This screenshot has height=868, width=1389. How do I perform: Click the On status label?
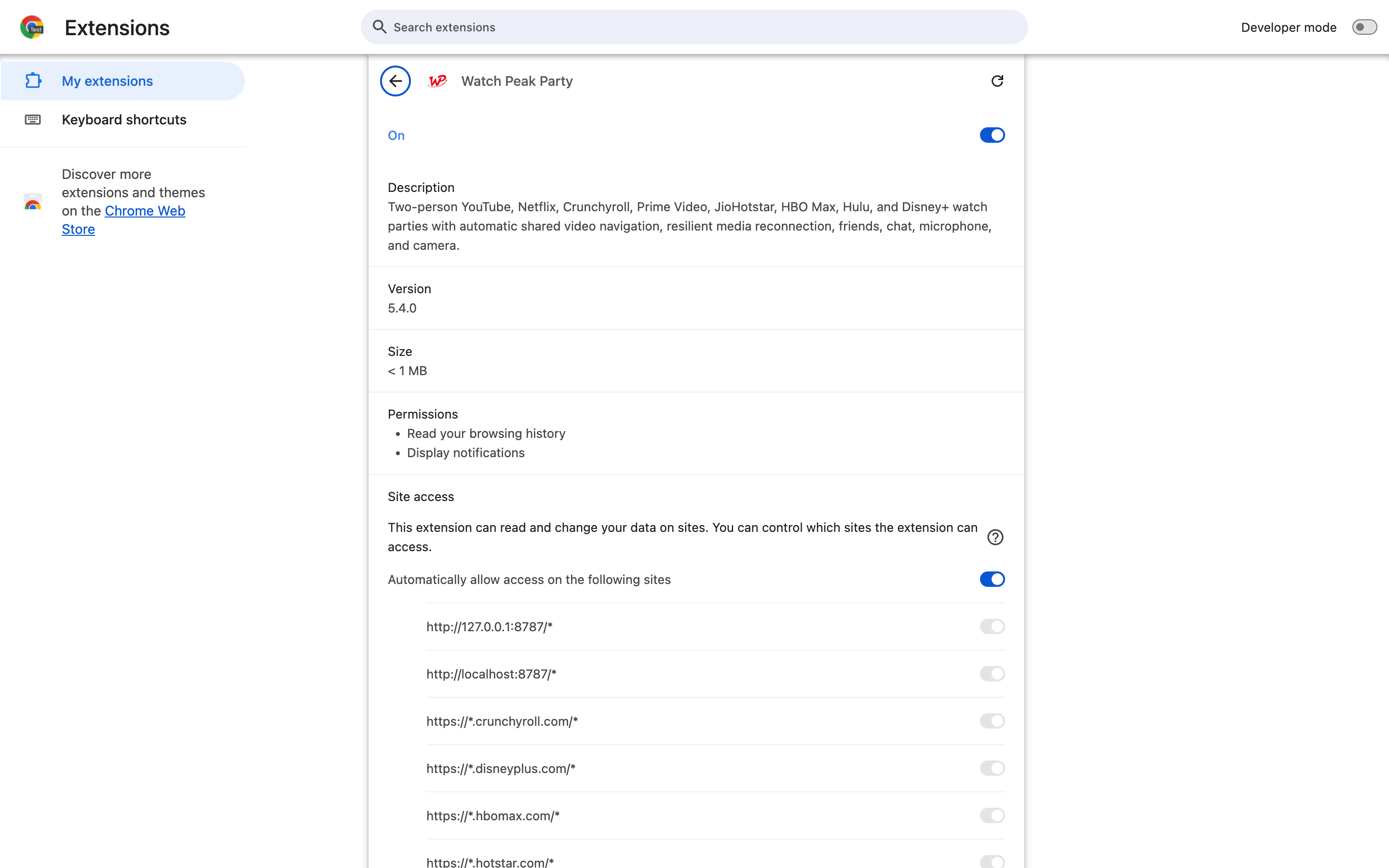(x=396, y=136)
